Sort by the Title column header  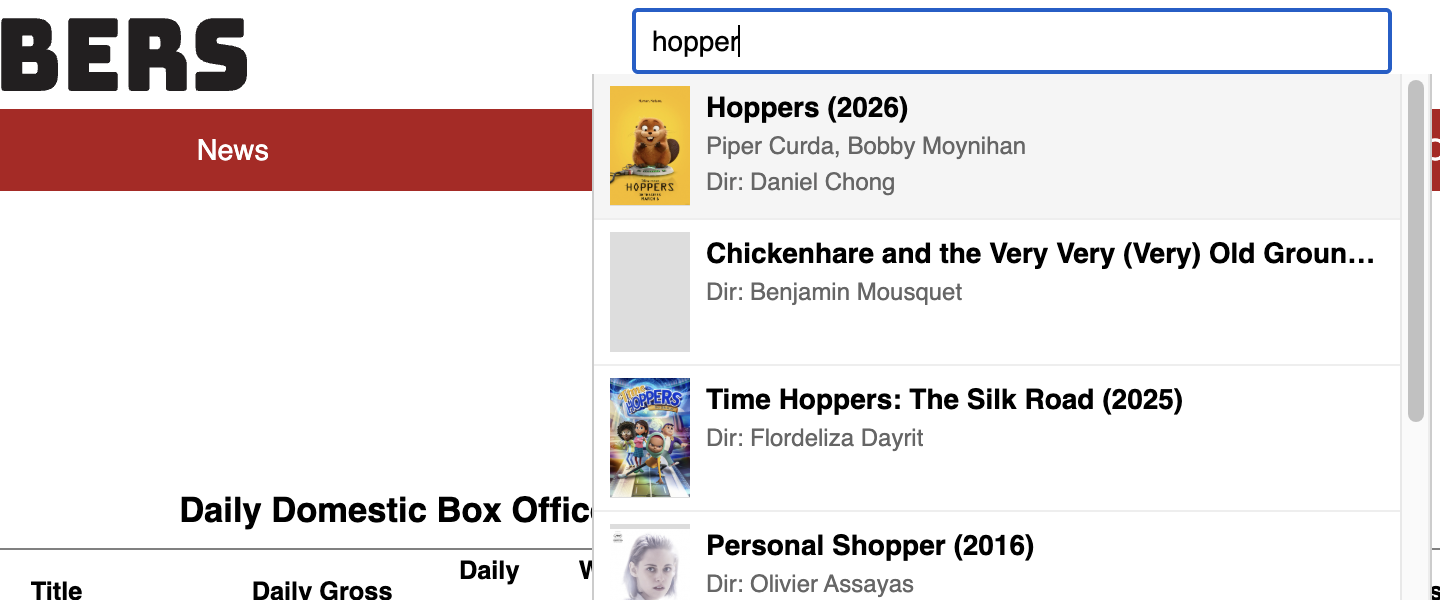56,590
